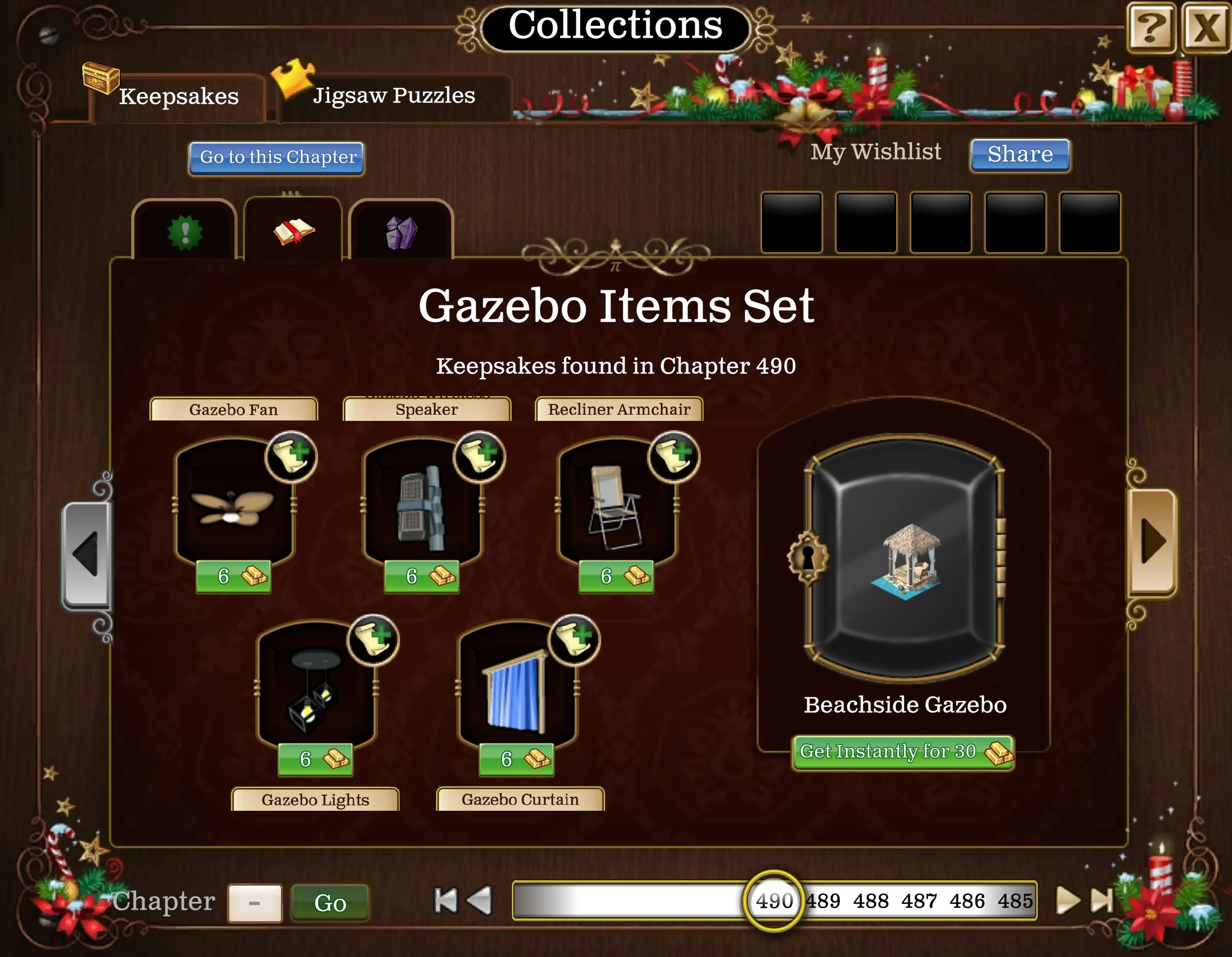The image size is (1232, 957).
Task: Click the Chapter number input field
Action: pos(255,903)
